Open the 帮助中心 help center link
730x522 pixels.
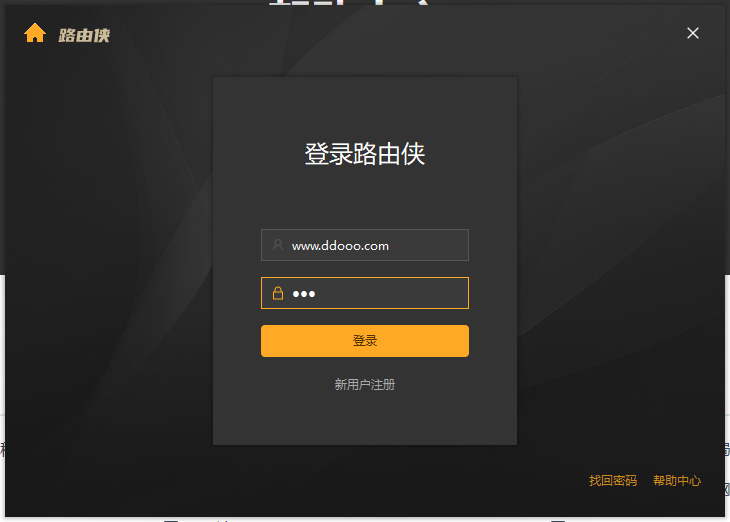[x=677, y=481]
